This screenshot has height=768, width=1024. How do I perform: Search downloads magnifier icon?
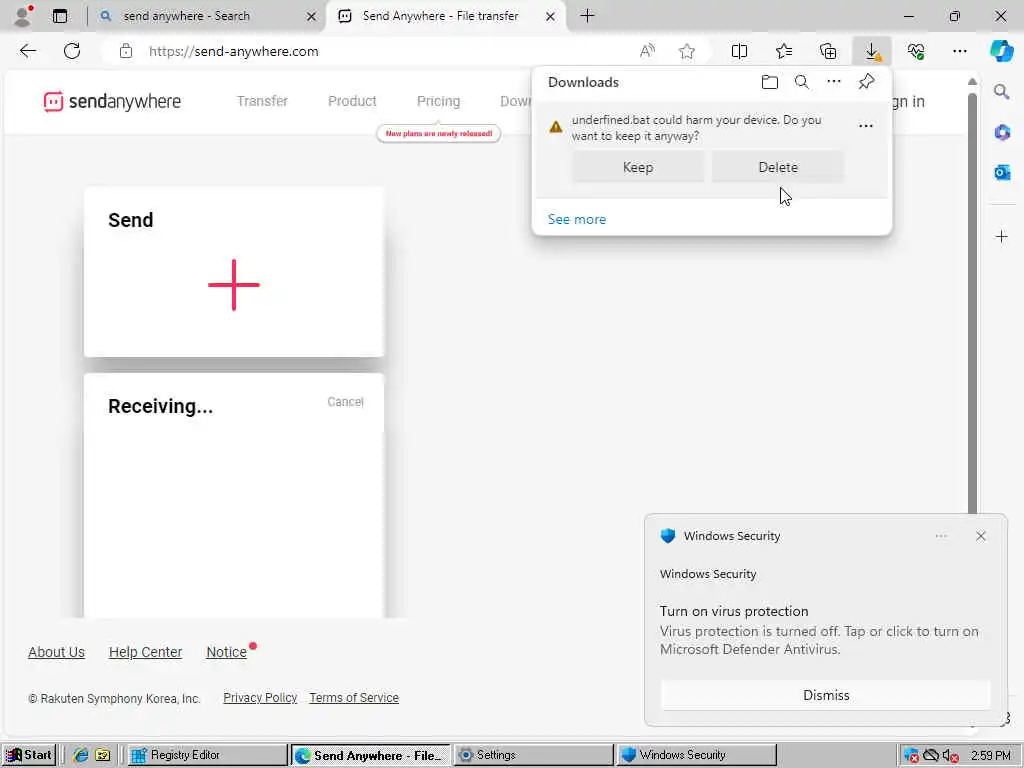point(802,82)
